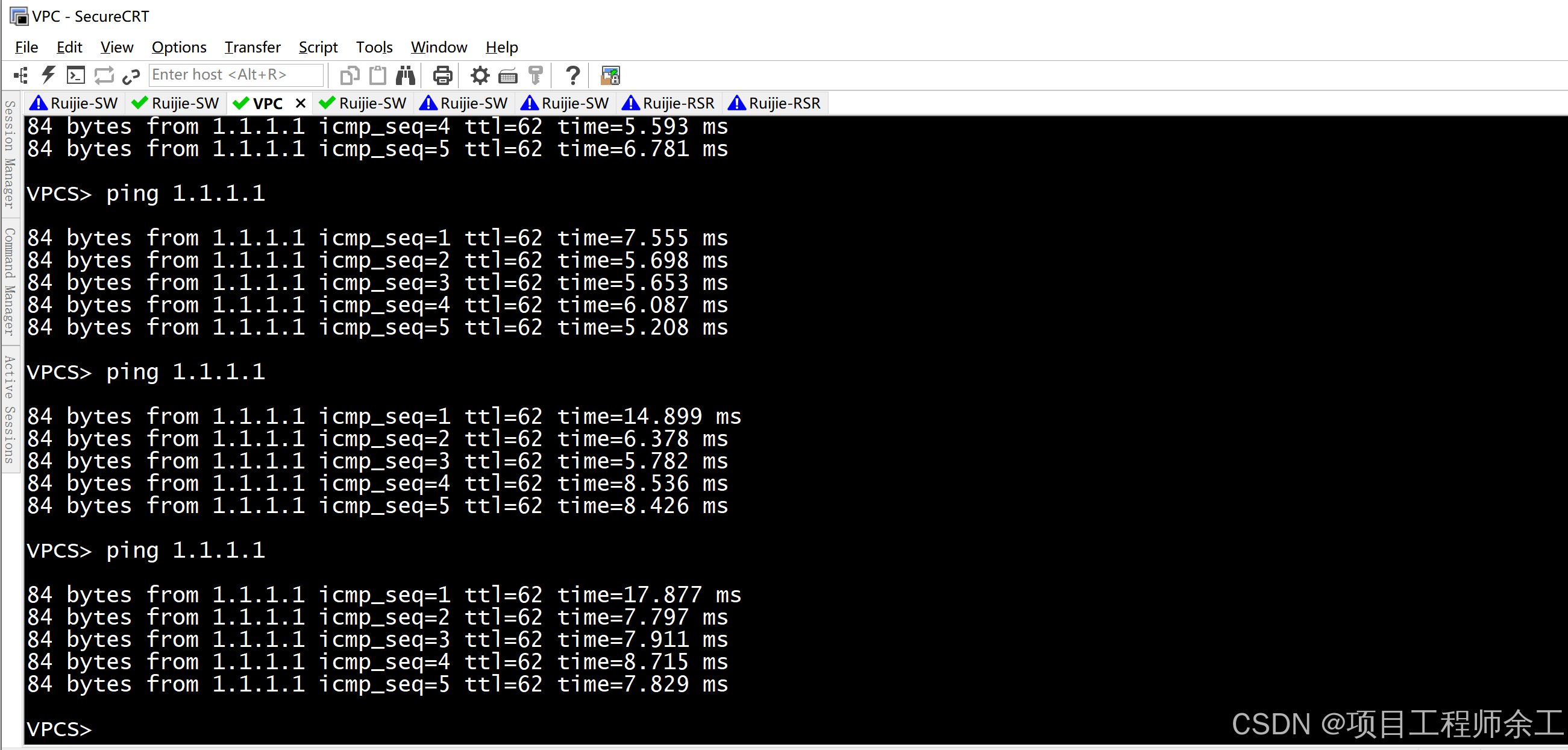Expand the Session Manager side panel

click(10, 154)
